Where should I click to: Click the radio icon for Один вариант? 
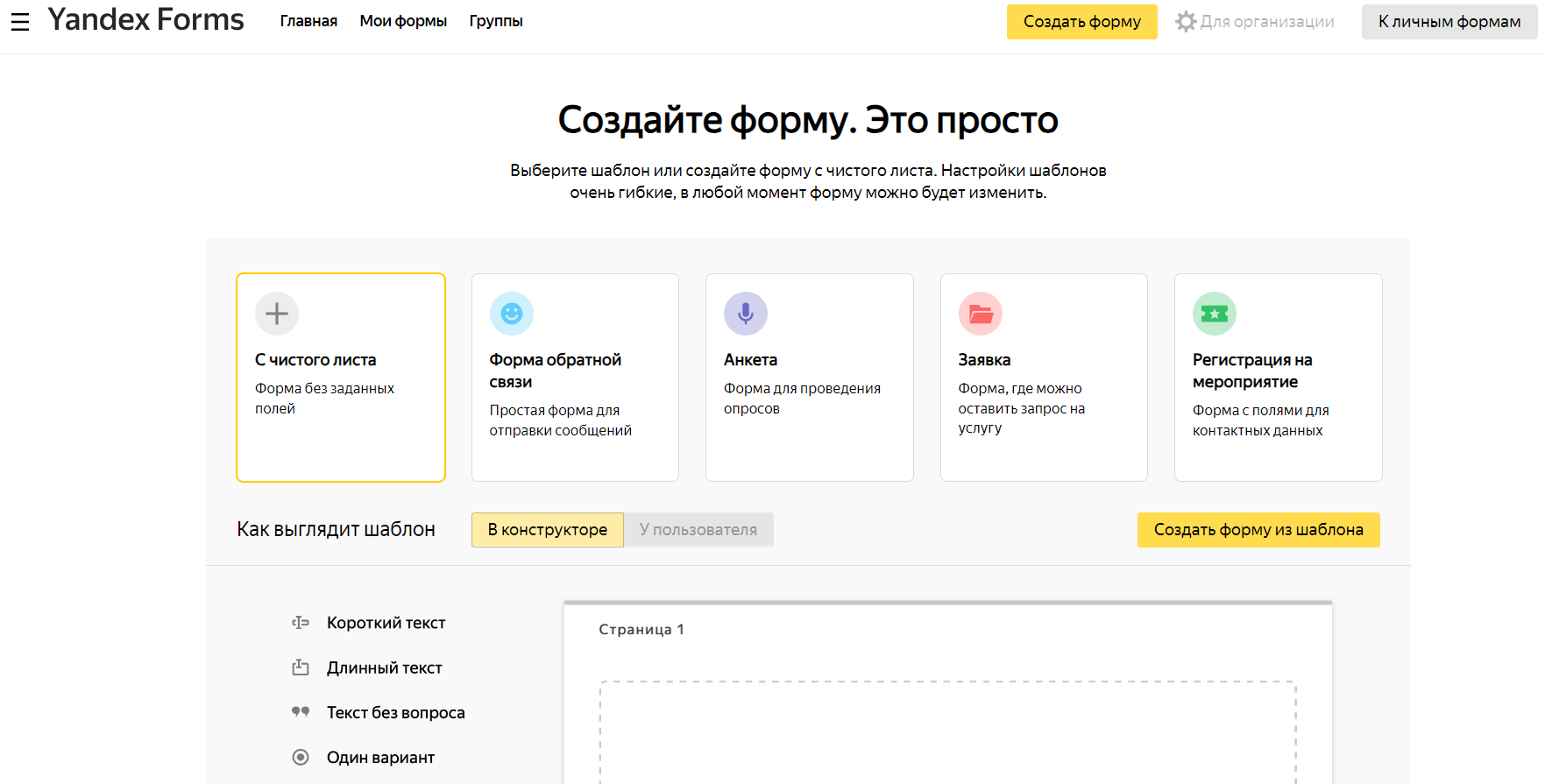(301, 757)
